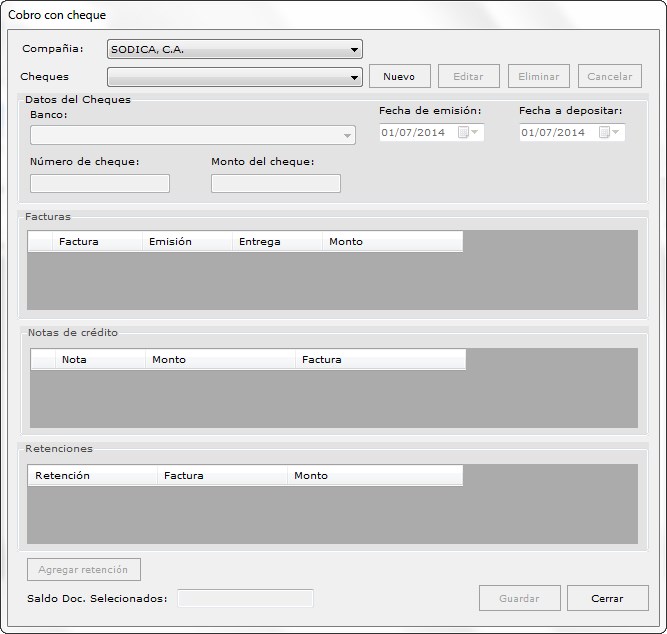This screenshot has width=667, height=634.
Task: Click the Nuevo button
Action: 400,77
